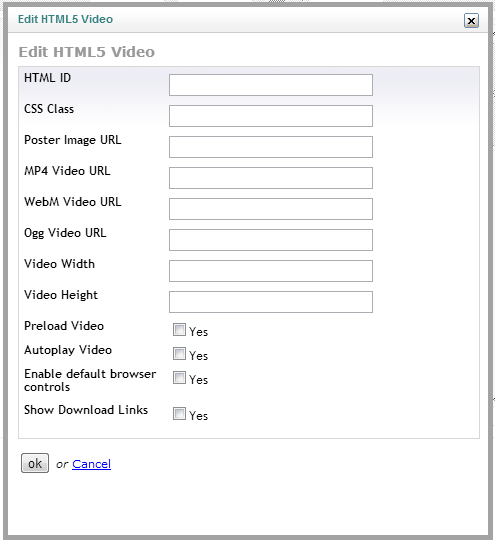
Task: Click the Yes label beside Preload Video
Action: click(198, 332)
